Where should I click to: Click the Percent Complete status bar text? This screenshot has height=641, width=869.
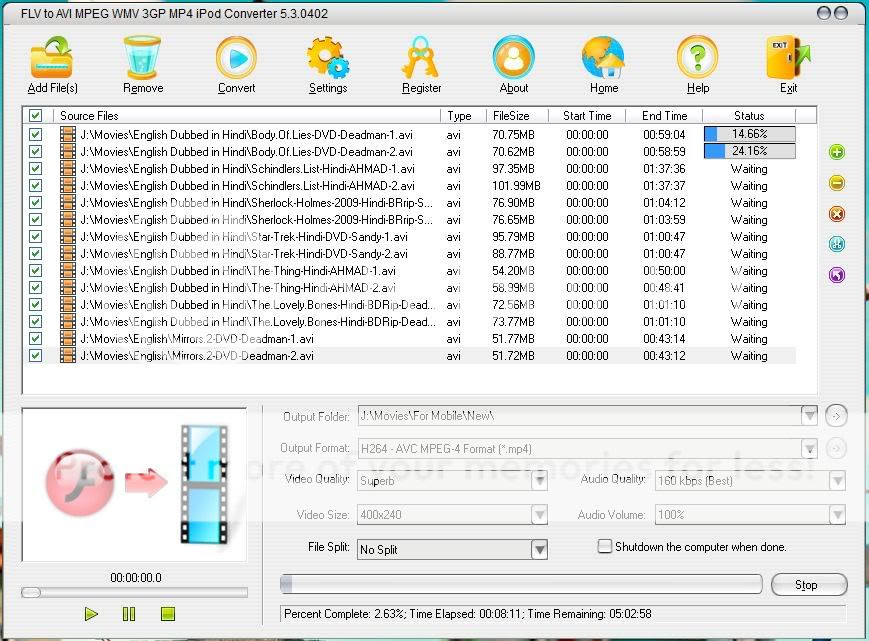pyautogui.click(x=468, y=614)
